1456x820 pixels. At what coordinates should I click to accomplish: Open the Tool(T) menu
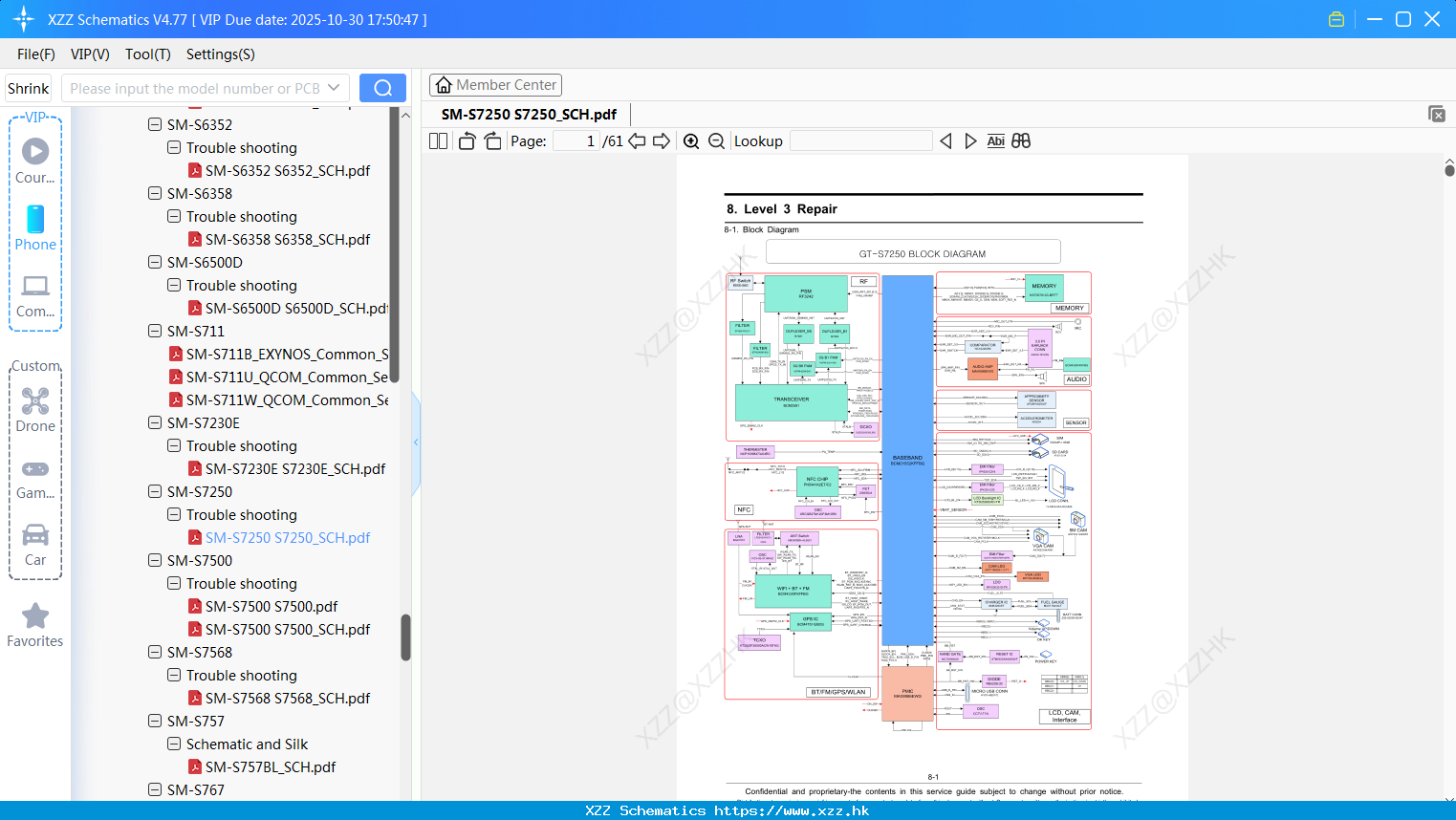pos(148,54)
